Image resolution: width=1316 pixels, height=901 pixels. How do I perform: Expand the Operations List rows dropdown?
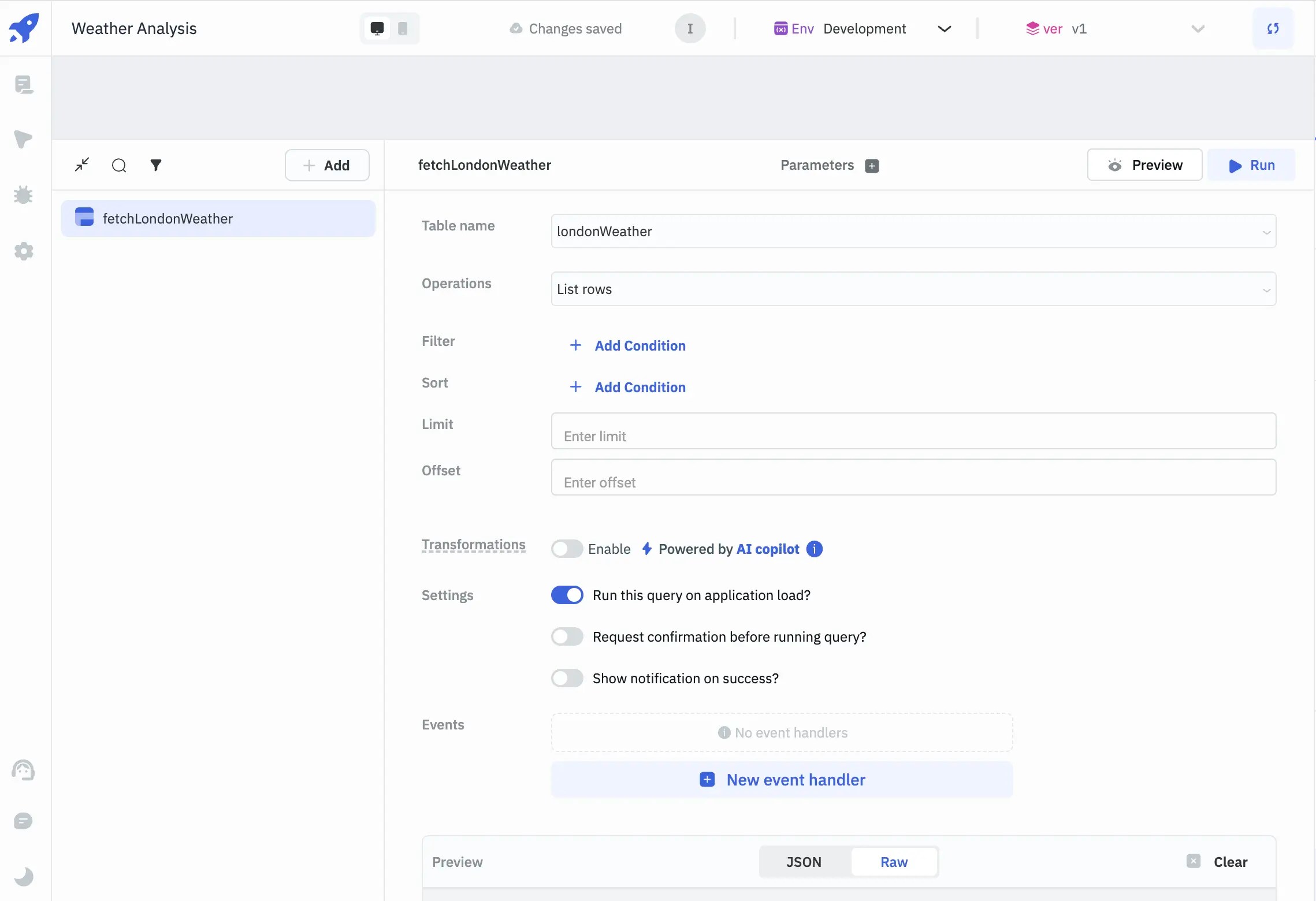pos(913,289)
